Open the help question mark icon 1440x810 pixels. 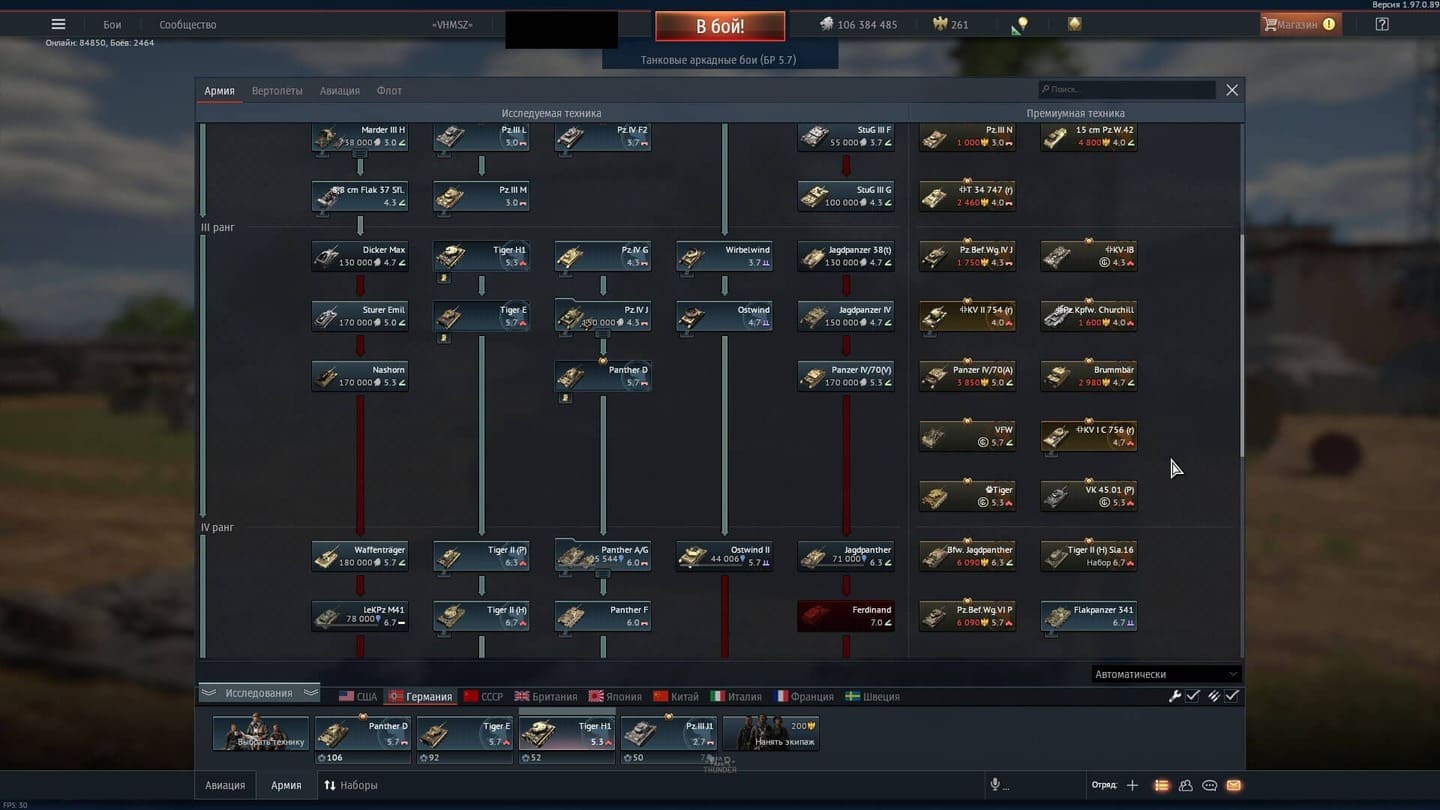click(1382, 24)
